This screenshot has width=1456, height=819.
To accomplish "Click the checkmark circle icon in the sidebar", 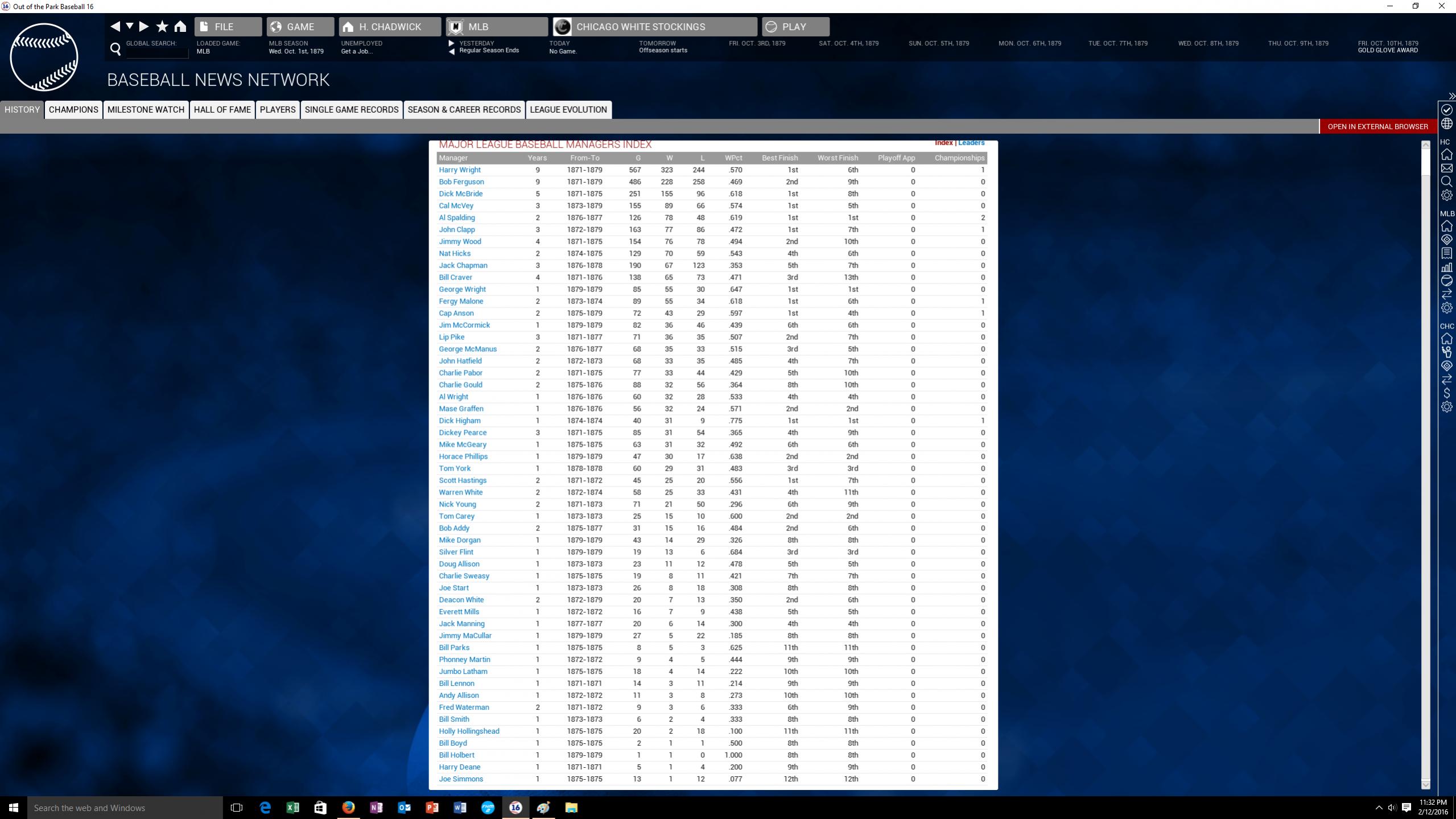I will click(x=1446, y=109).
